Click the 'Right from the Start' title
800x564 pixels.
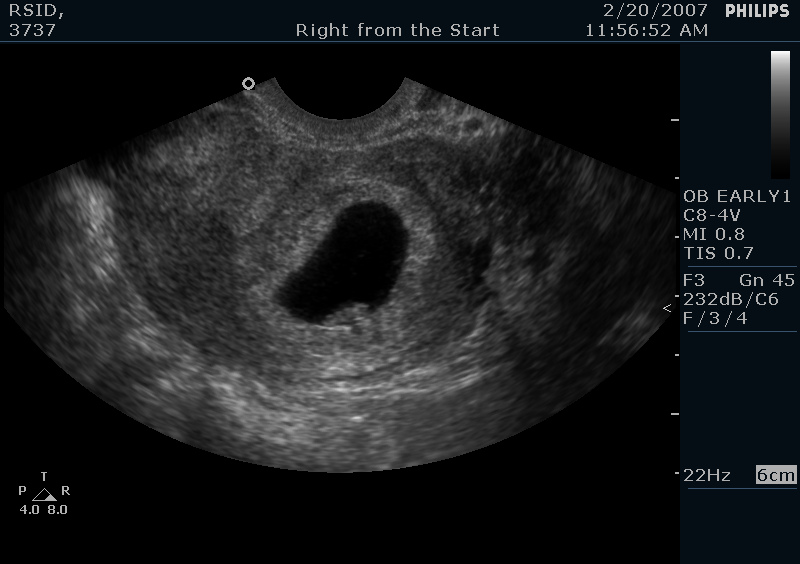click(x=397, y=30)
